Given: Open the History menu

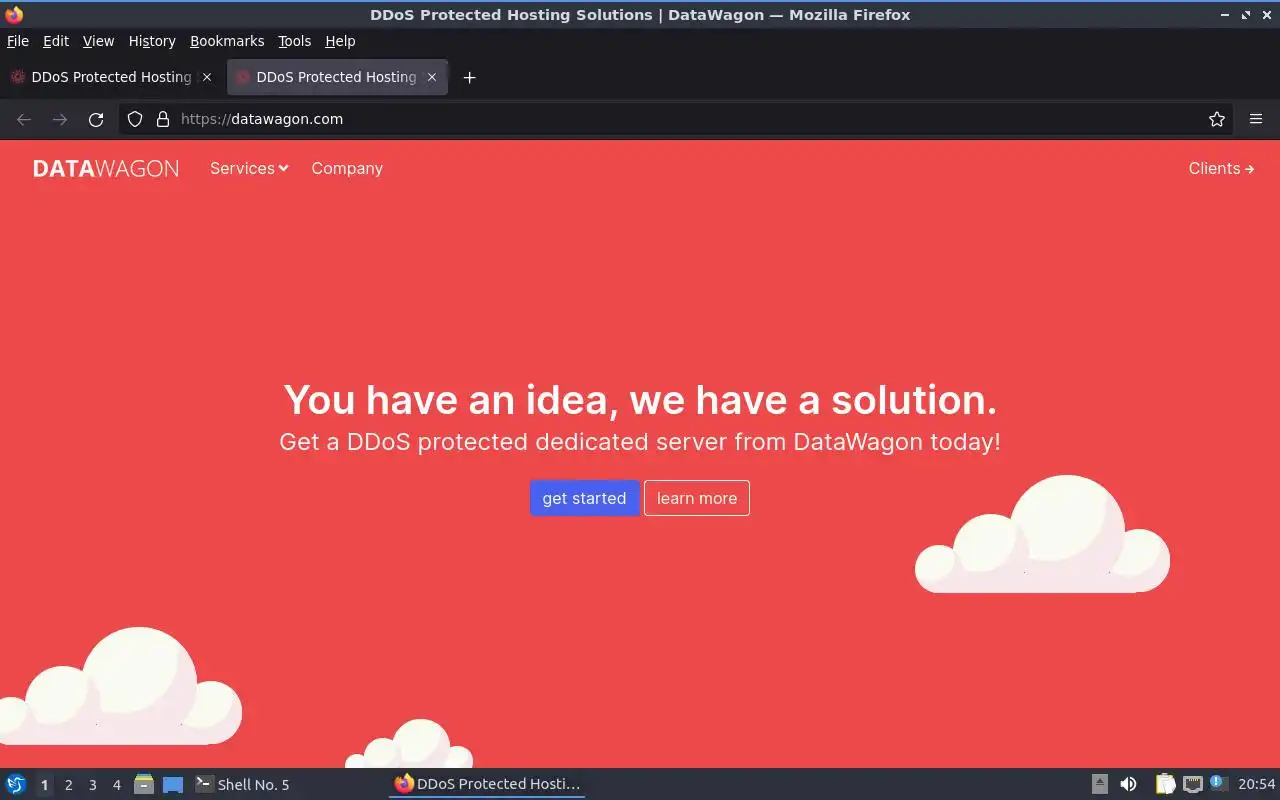Looking at the screenshot, I should coord(152,41).
